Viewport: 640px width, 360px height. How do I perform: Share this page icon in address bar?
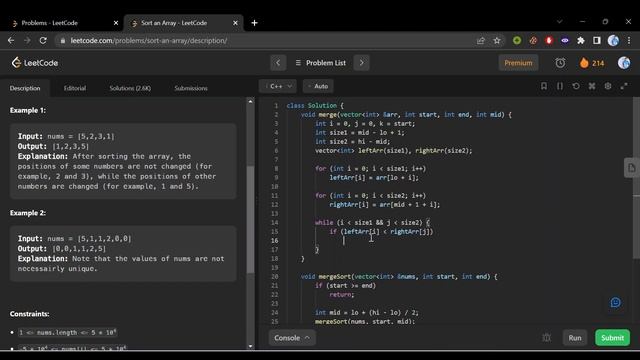481,40
